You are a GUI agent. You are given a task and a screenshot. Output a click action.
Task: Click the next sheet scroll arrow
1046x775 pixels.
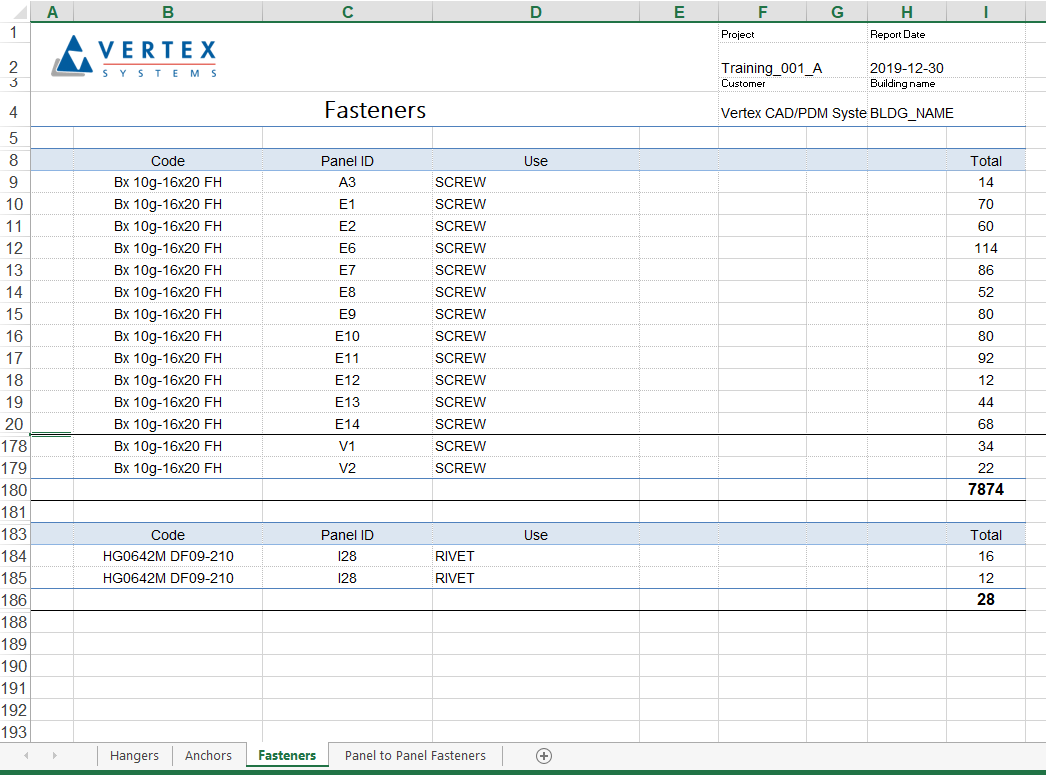pyautogui.click(x=54, y=756)
